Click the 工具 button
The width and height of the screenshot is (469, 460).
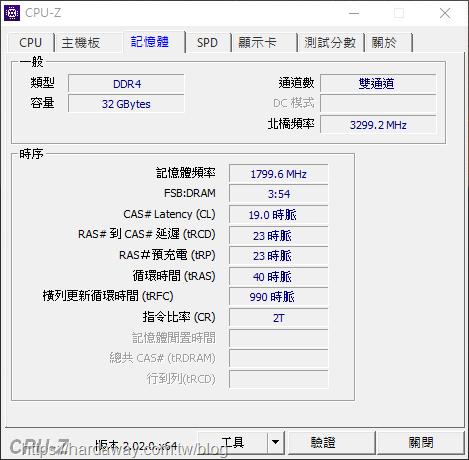(x=233, y=443)
